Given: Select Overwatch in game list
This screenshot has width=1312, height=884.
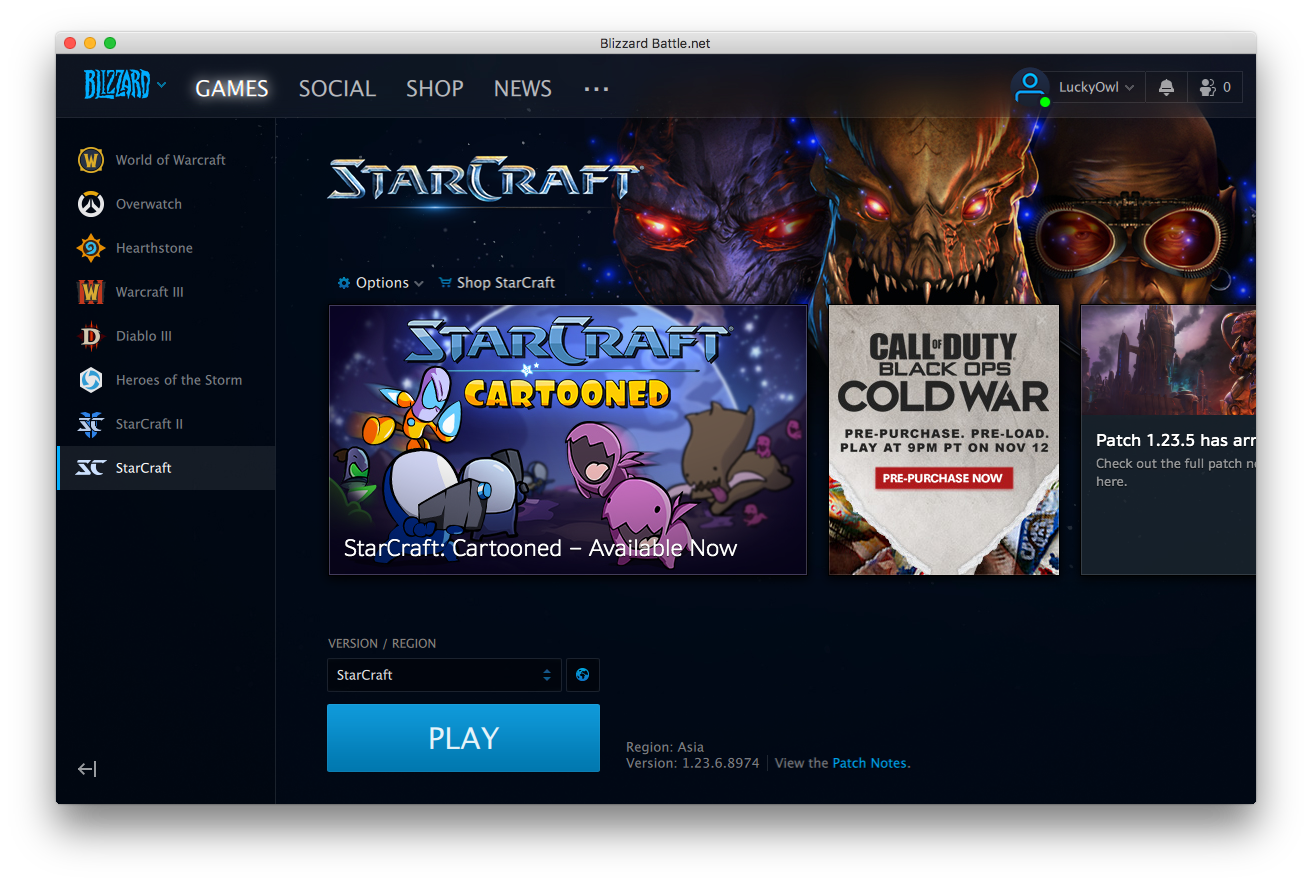Looking at the screenshot, I should (166, 204).
